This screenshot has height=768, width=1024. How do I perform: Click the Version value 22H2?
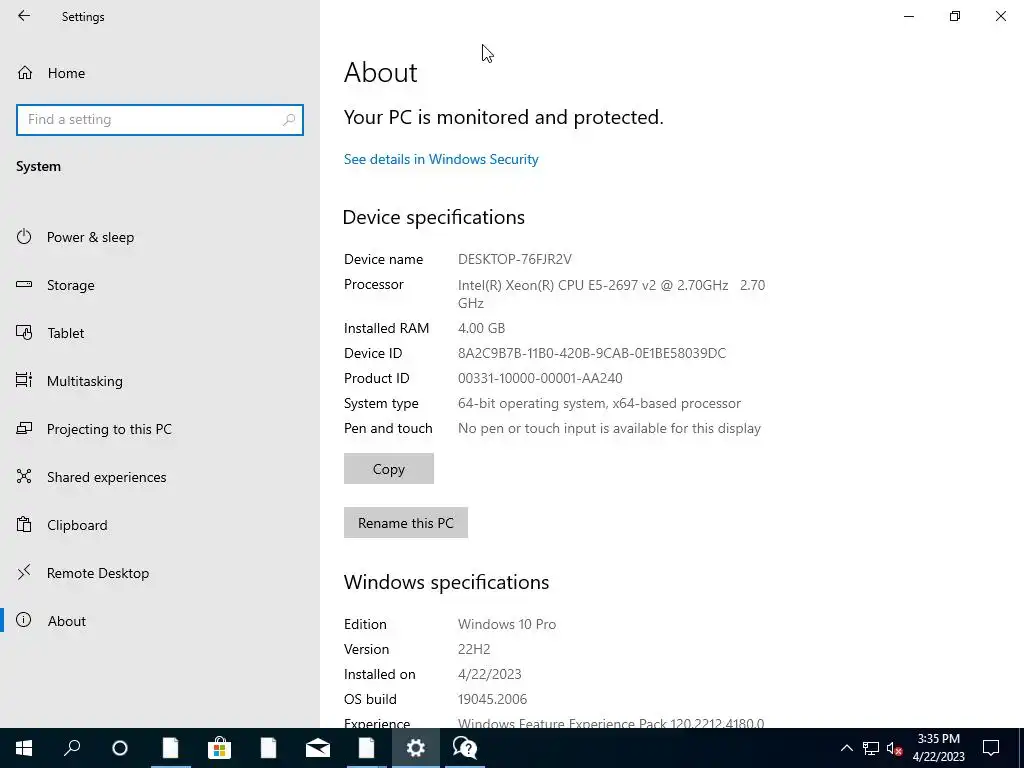tap(474, 649)
